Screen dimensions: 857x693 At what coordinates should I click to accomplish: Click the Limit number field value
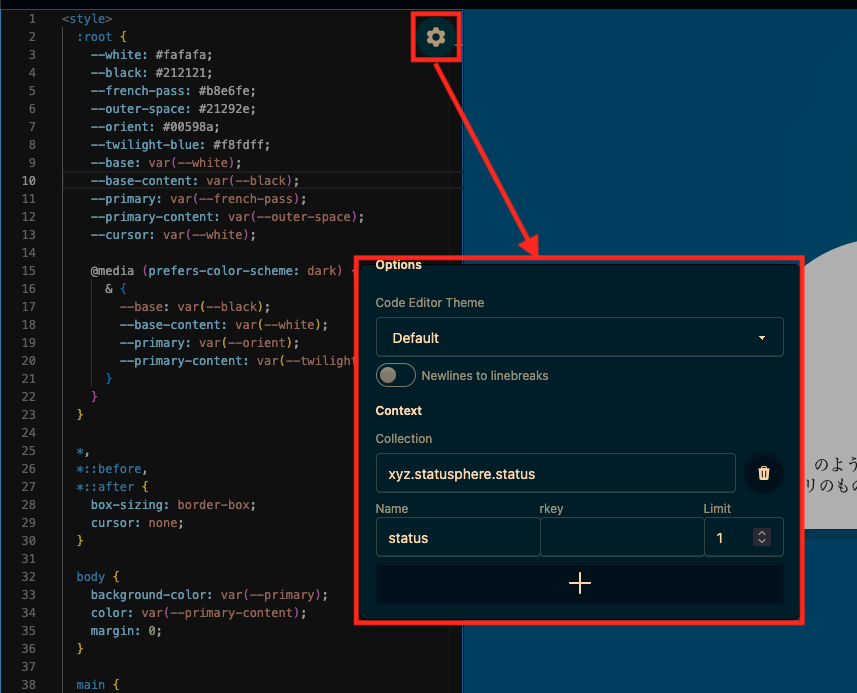[727, 538]
